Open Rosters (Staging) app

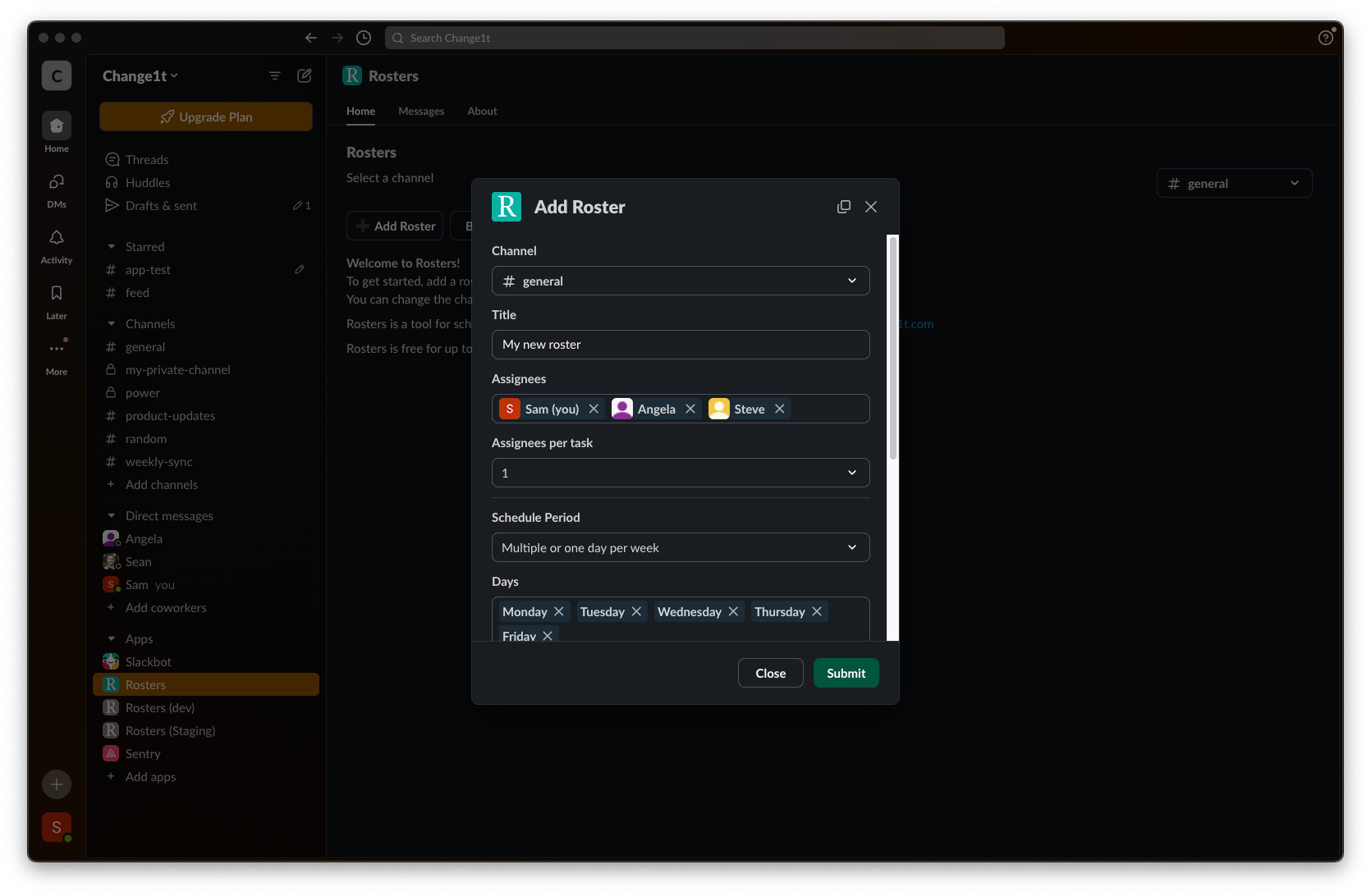[x=206, y=730]
